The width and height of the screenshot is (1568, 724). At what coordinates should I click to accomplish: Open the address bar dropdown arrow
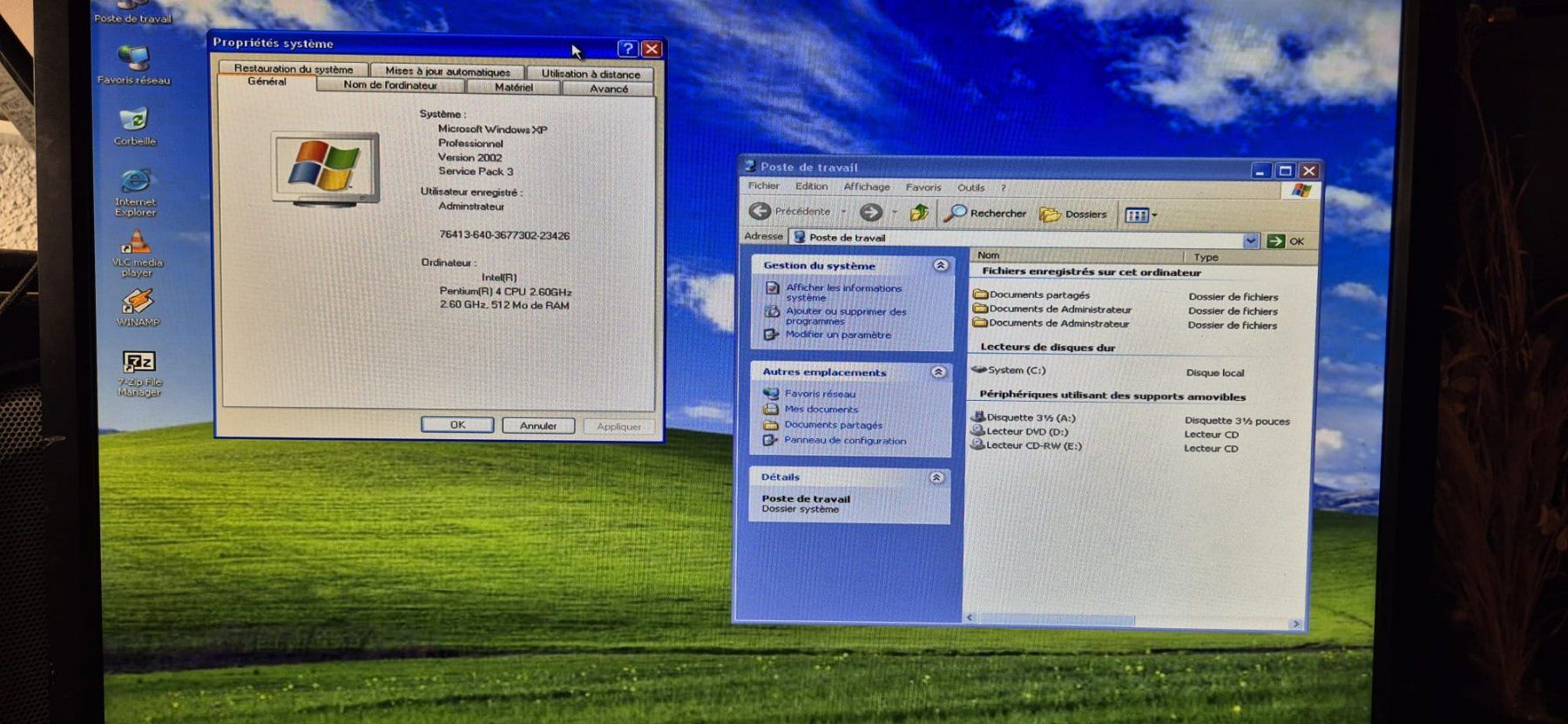pos(1251,240)
